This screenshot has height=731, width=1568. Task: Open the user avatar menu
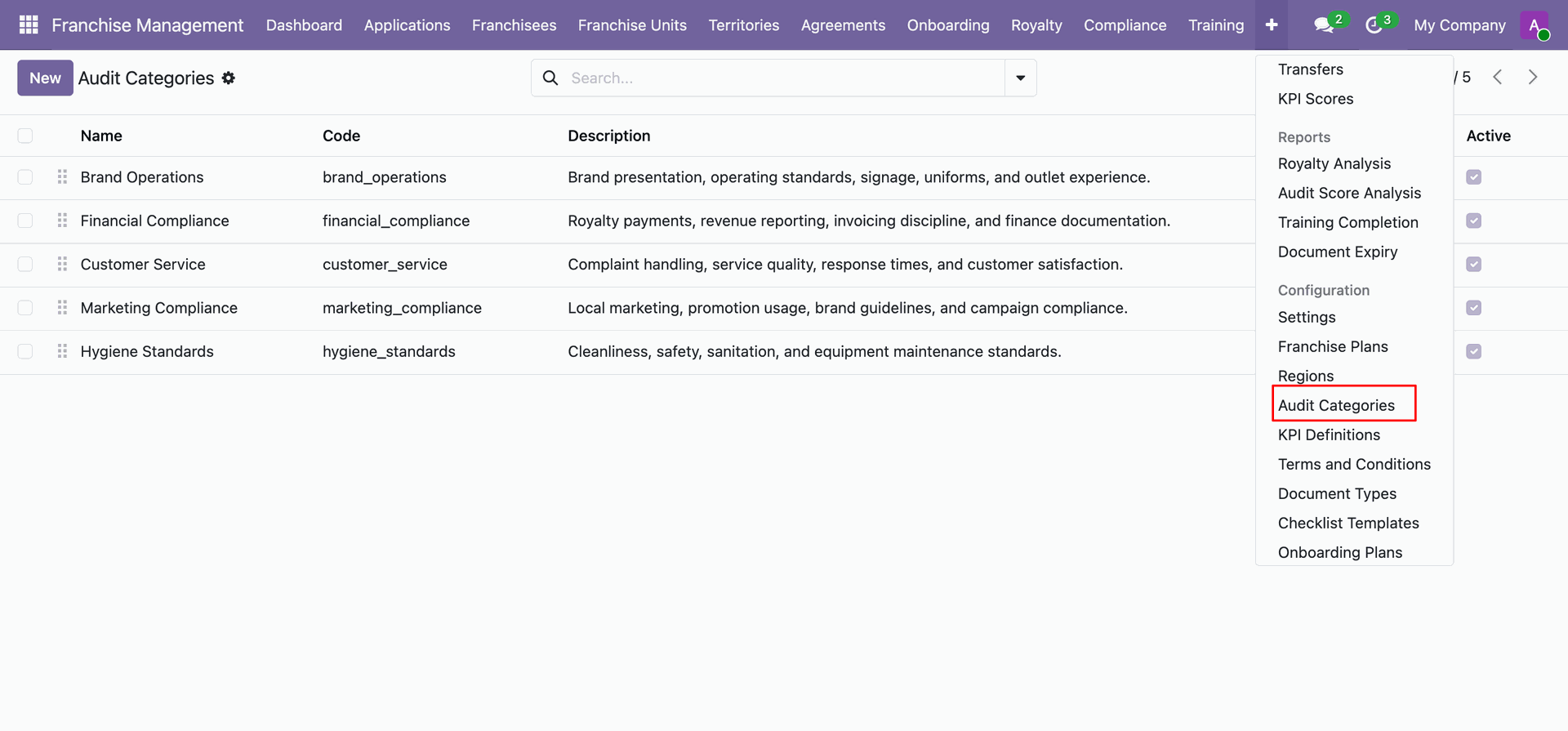point(1535,25)
